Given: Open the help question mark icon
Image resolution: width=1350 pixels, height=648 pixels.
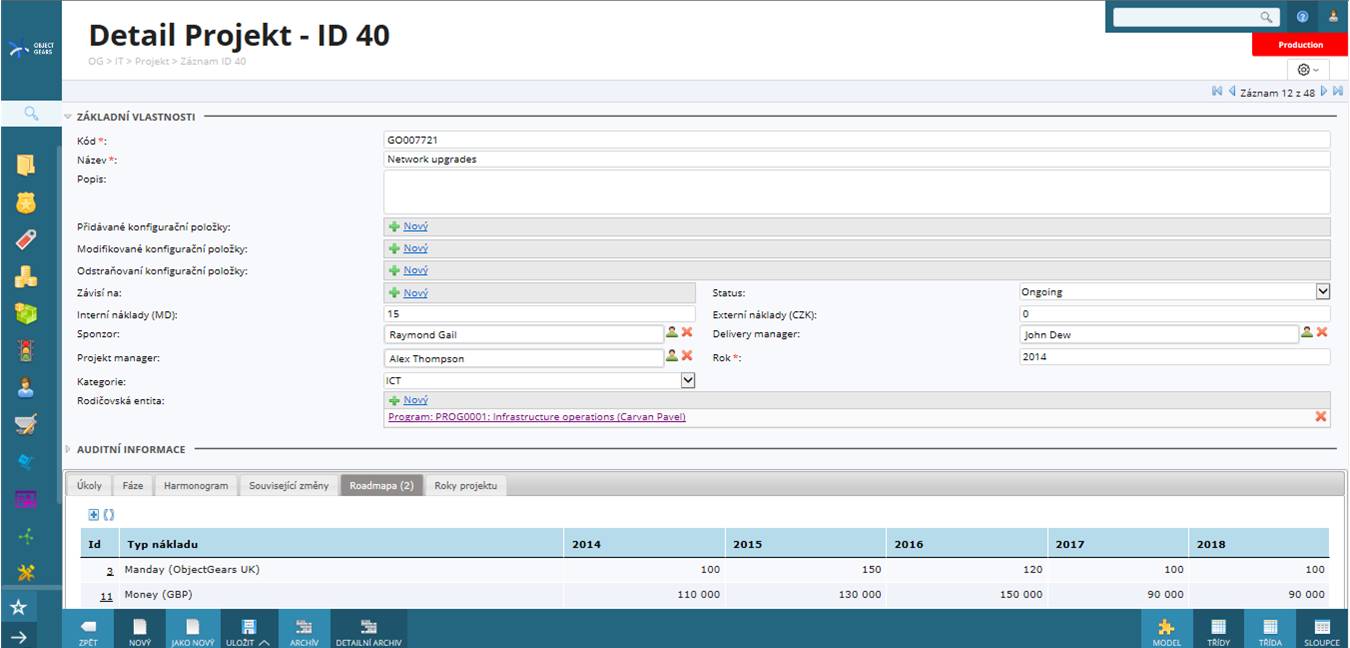Looking at the screenshot, I should (x=1302, y=17).
